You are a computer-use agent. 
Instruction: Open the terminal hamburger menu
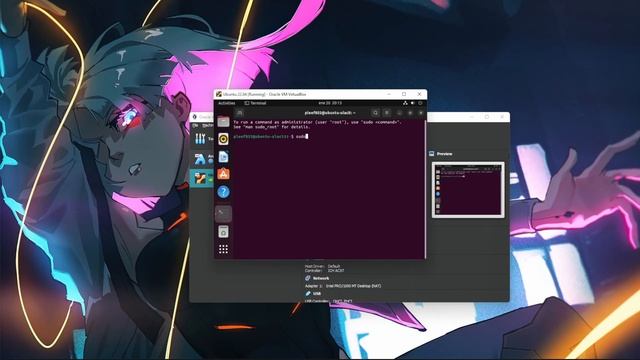387,113
